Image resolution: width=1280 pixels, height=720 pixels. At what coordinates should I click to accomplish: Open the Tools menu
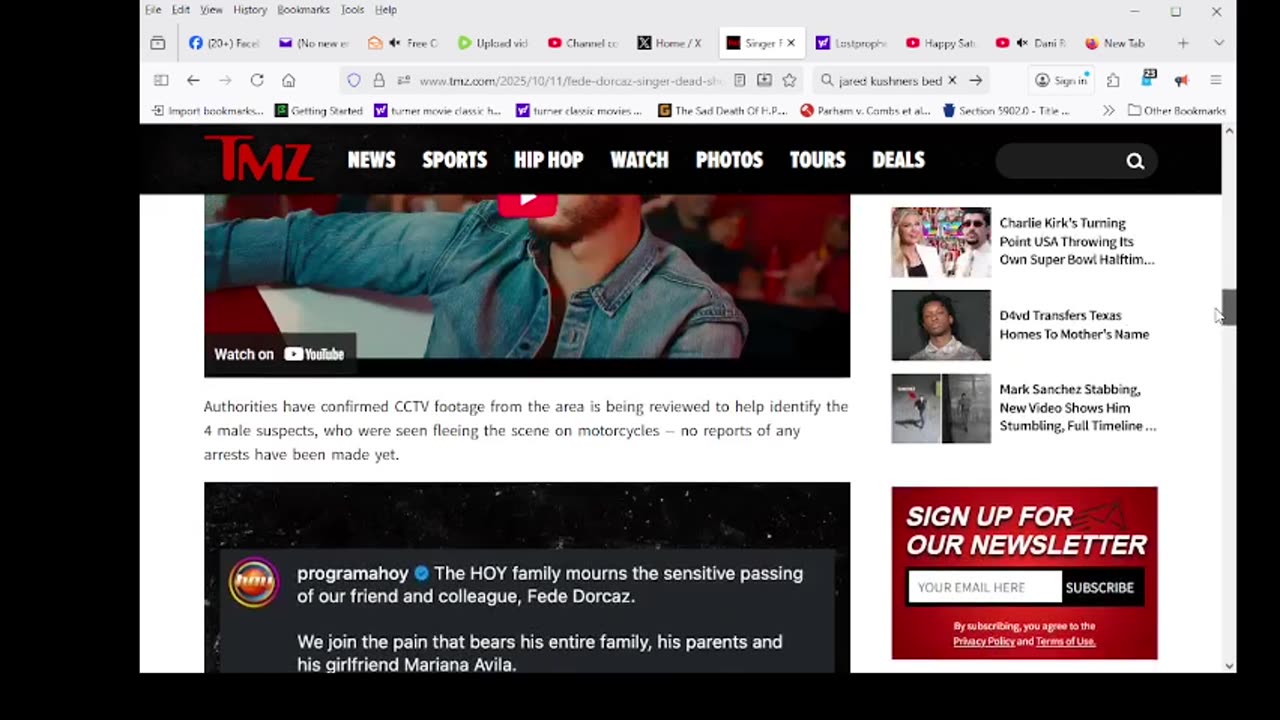(352, 10)
